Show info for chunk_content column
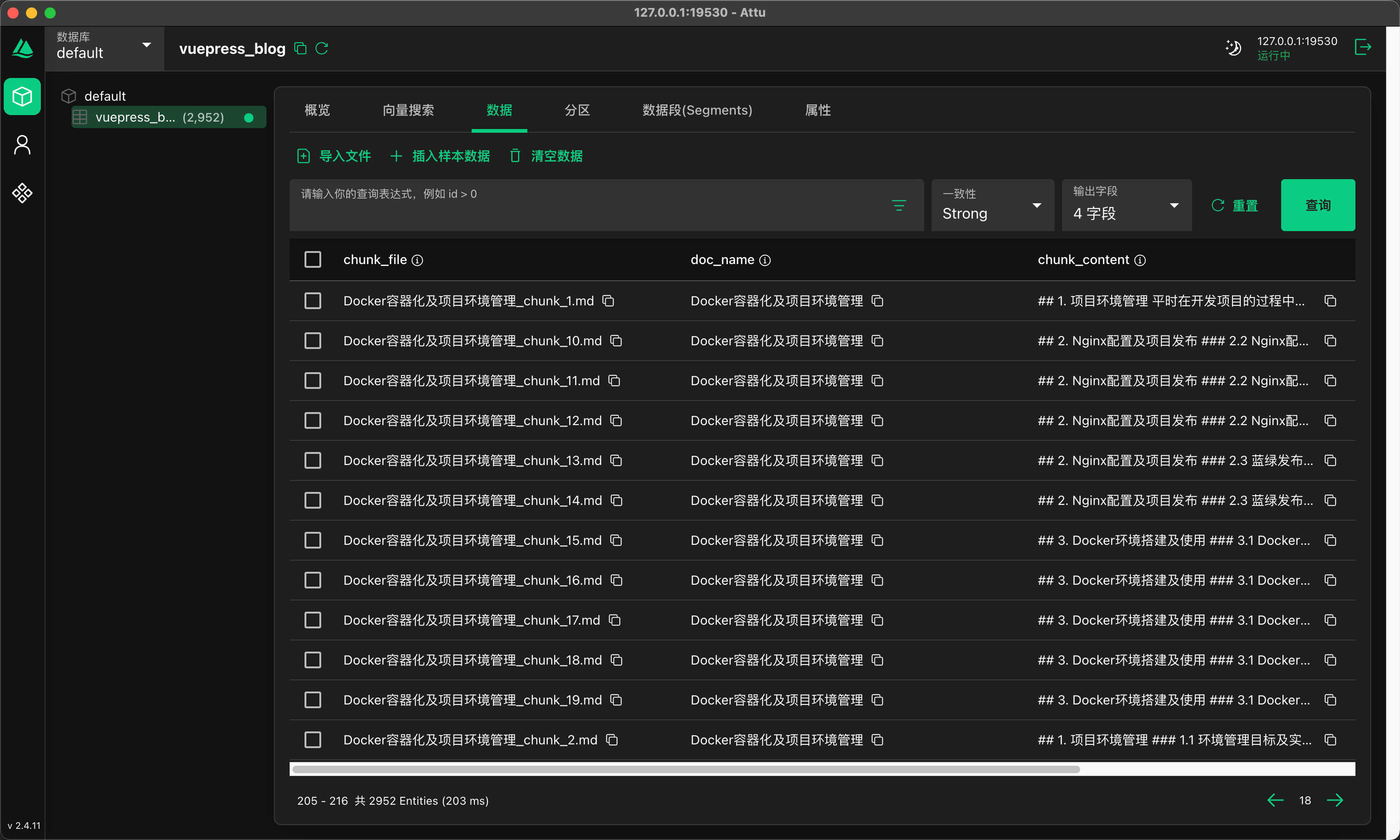Viewport: 1400px width, 840px height. click(1140, 260)
